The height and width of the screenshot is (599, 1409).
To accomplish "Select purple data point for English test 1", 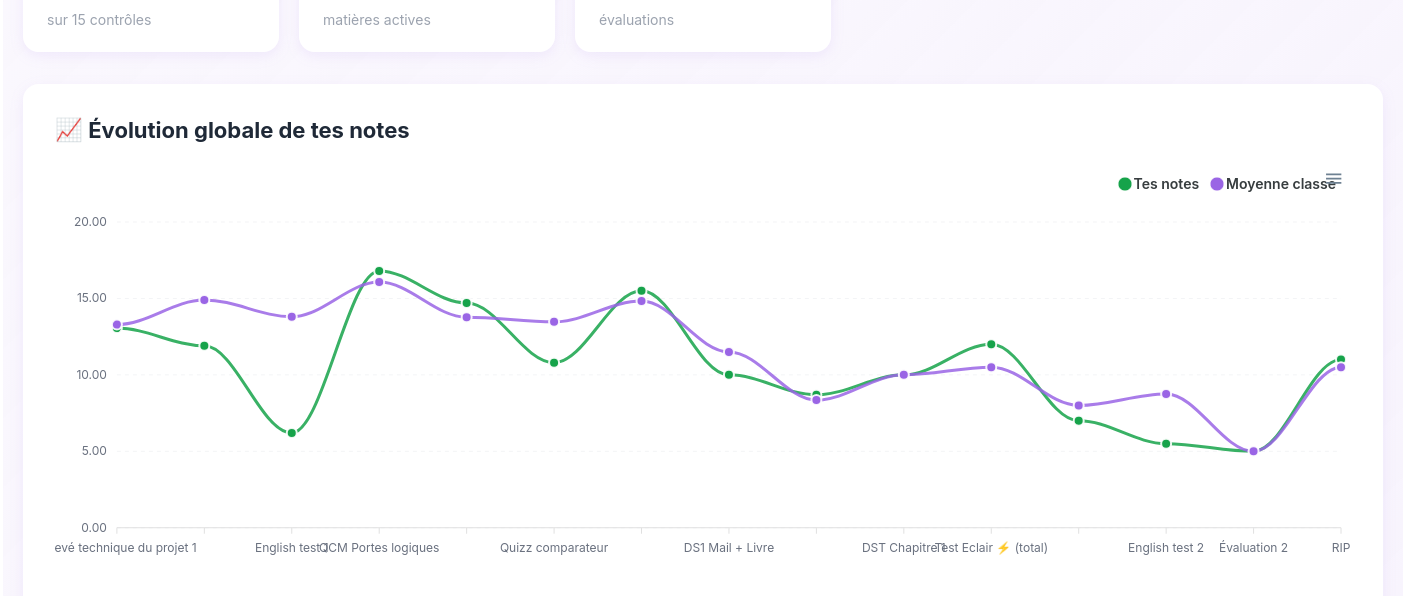I will pyautogui.click(x=291, y=317).
